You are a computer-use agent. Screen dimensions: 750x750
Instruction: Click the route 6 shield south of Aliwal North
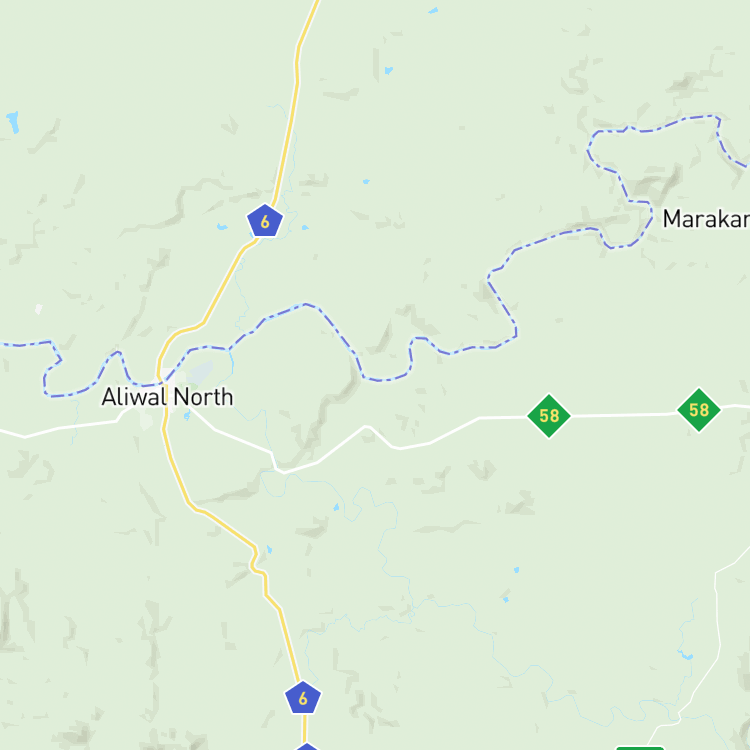[303, 698]
